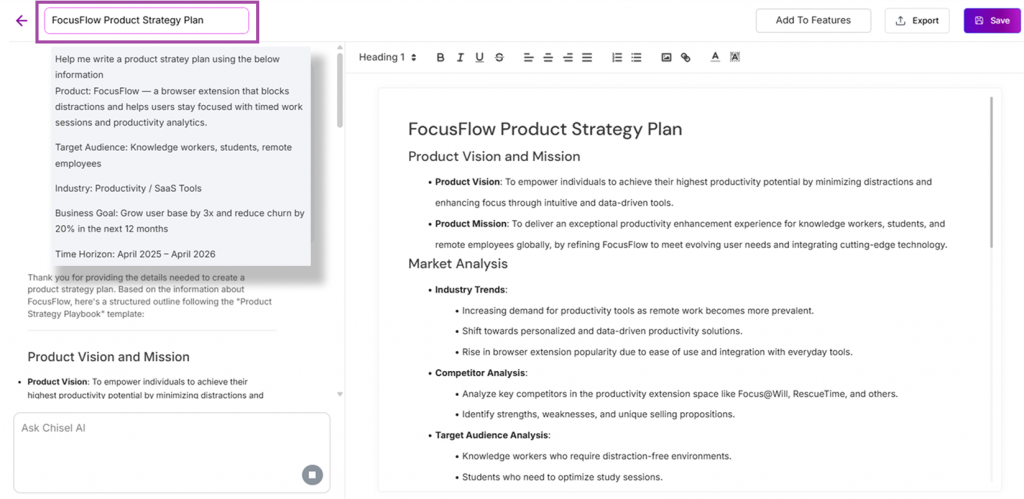Export the document
Image resolution: width=1024 pixels, height=499 pixels.
[x=917, y=21]
